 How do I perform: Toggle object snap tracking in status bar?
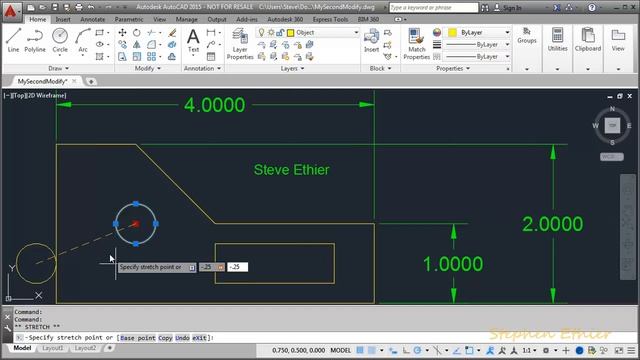pyautogui.click(x=457, y=350)
